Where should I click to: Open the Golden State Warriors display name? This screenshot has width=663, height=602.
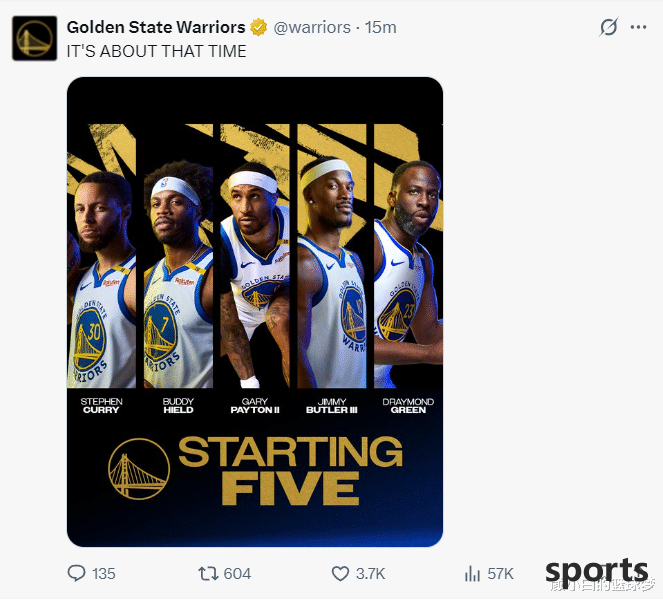tap(156, 27)
